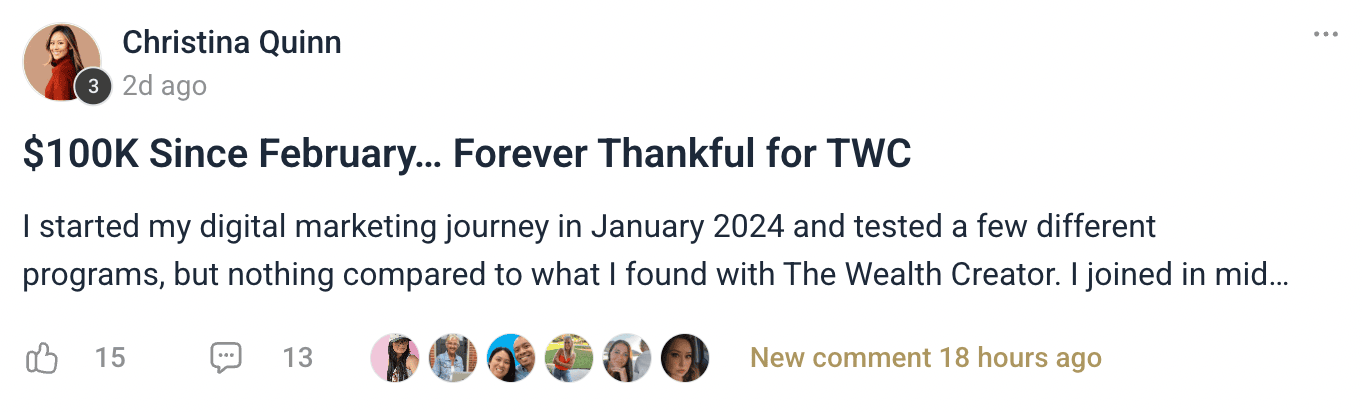Click commenter avatar with pink background
This screenshot has height=412, width=1362.
click(394, 358)
